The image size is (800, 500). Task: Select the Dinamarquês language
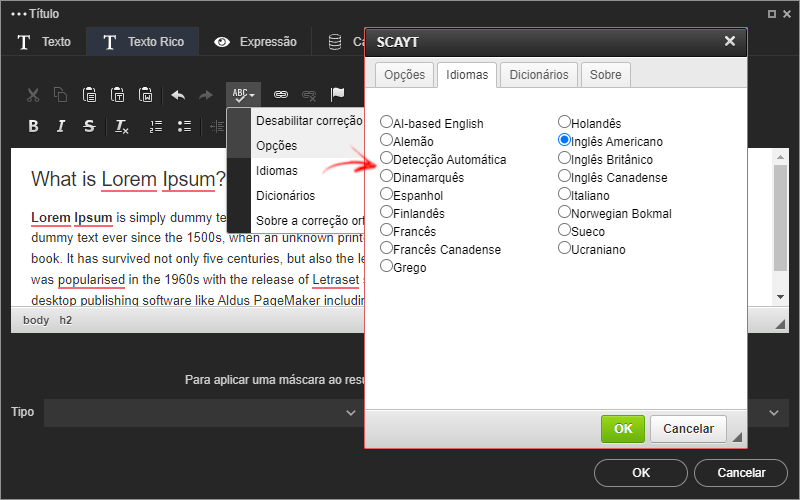click(386, 176)
